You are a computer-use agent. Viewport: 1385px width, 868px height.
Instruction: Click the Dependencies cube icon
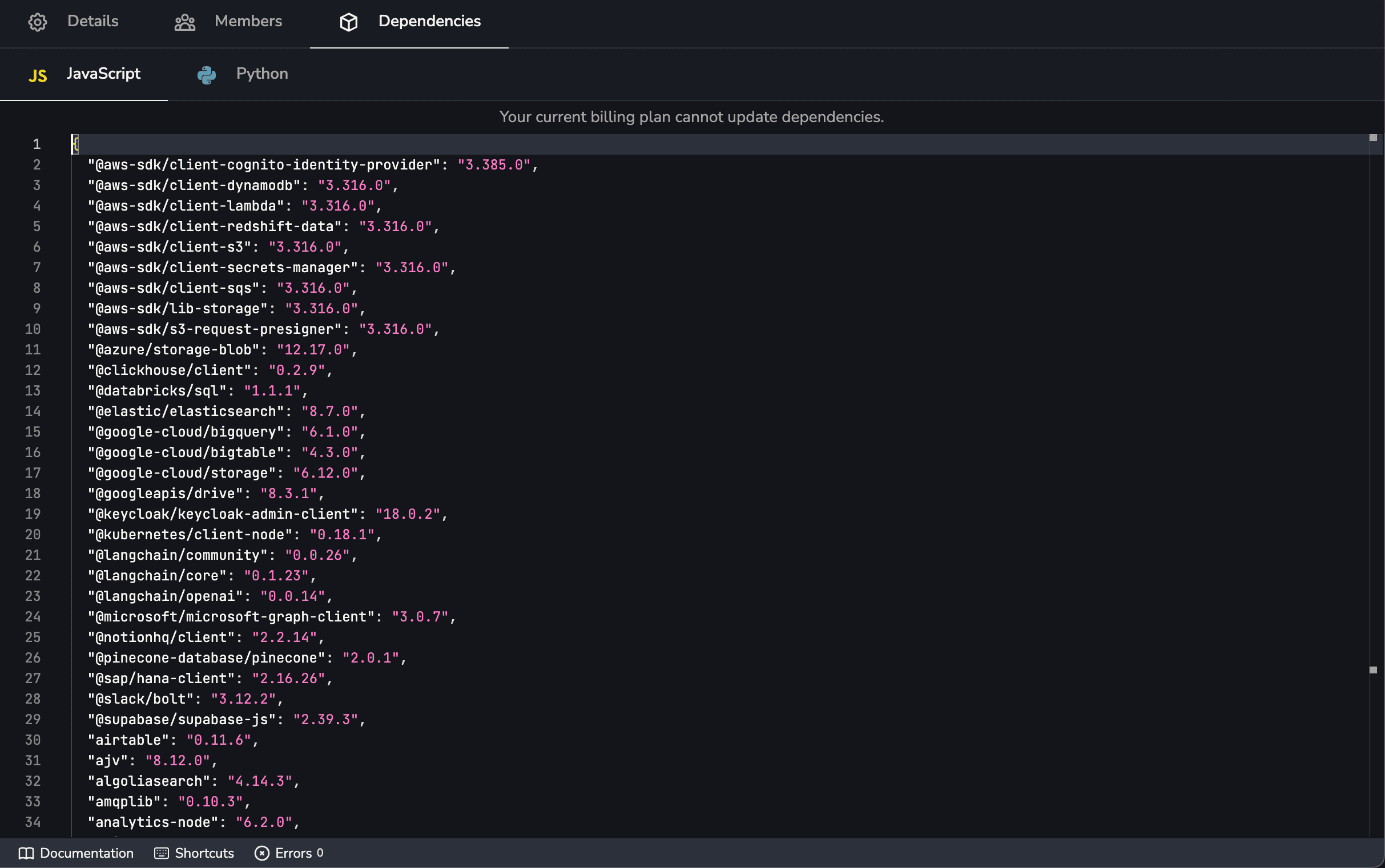tap(349, 22)
